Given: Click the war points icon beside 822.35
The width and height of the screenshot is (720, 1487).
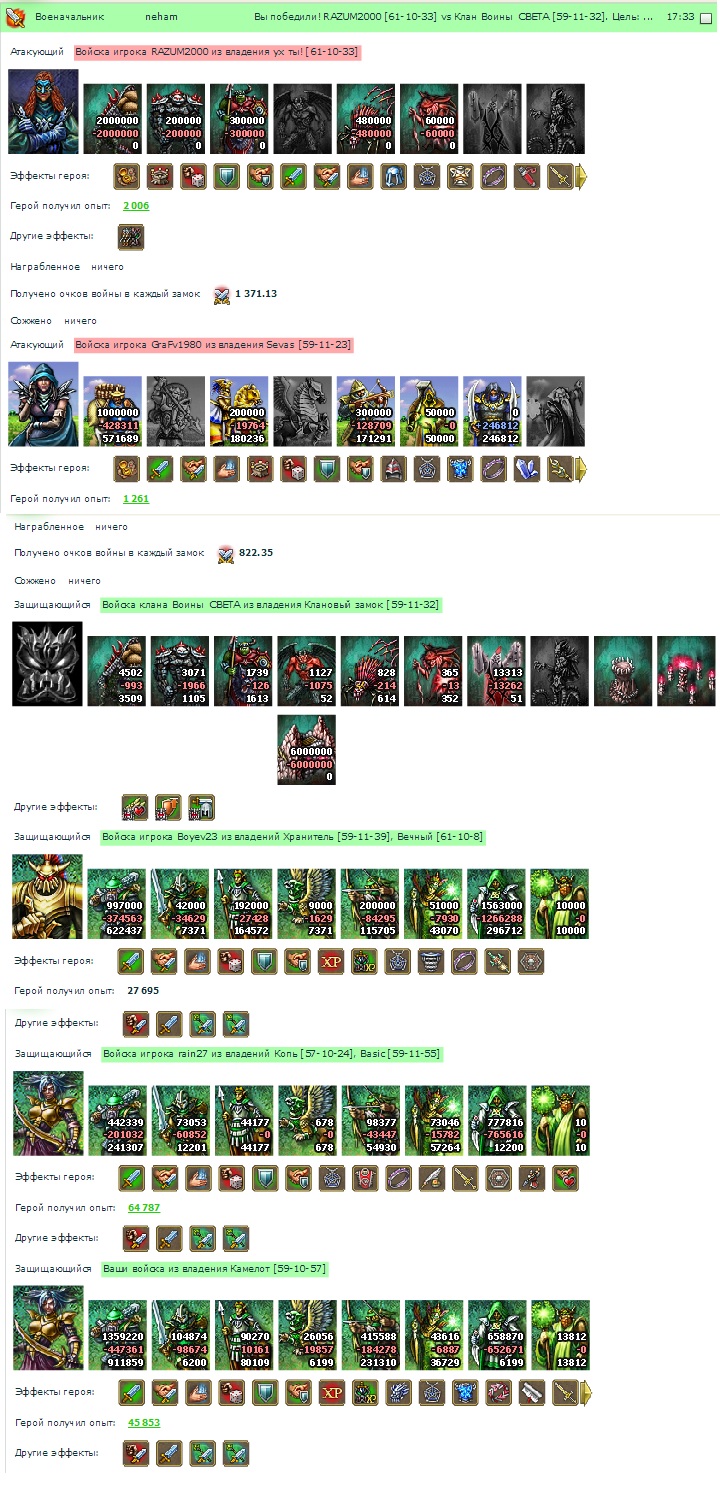Looking at the screenshot, I should coord(226,553).
